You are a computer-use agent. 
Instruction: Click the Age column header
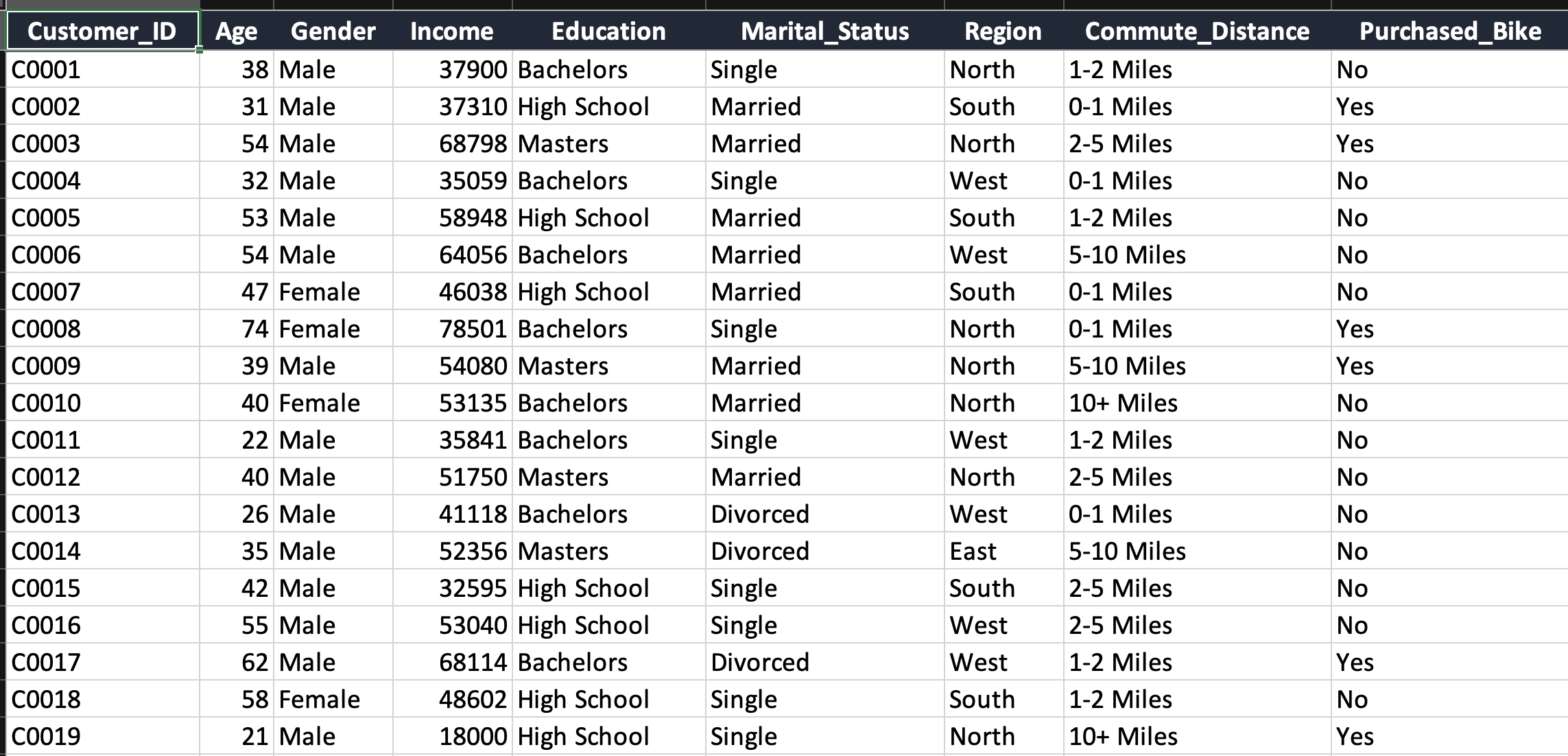click(236, 32)
